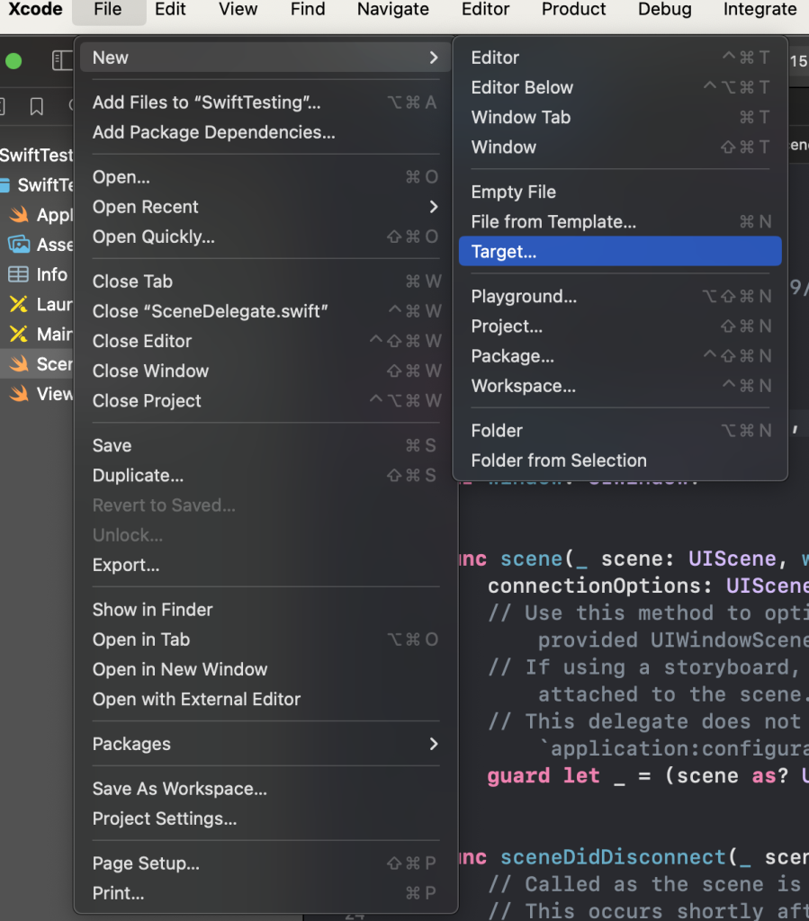Image resolution: width=809 pixels, height=921 pixels.
Task: Choose Package... in New submenu
Action: click(620, 356)
